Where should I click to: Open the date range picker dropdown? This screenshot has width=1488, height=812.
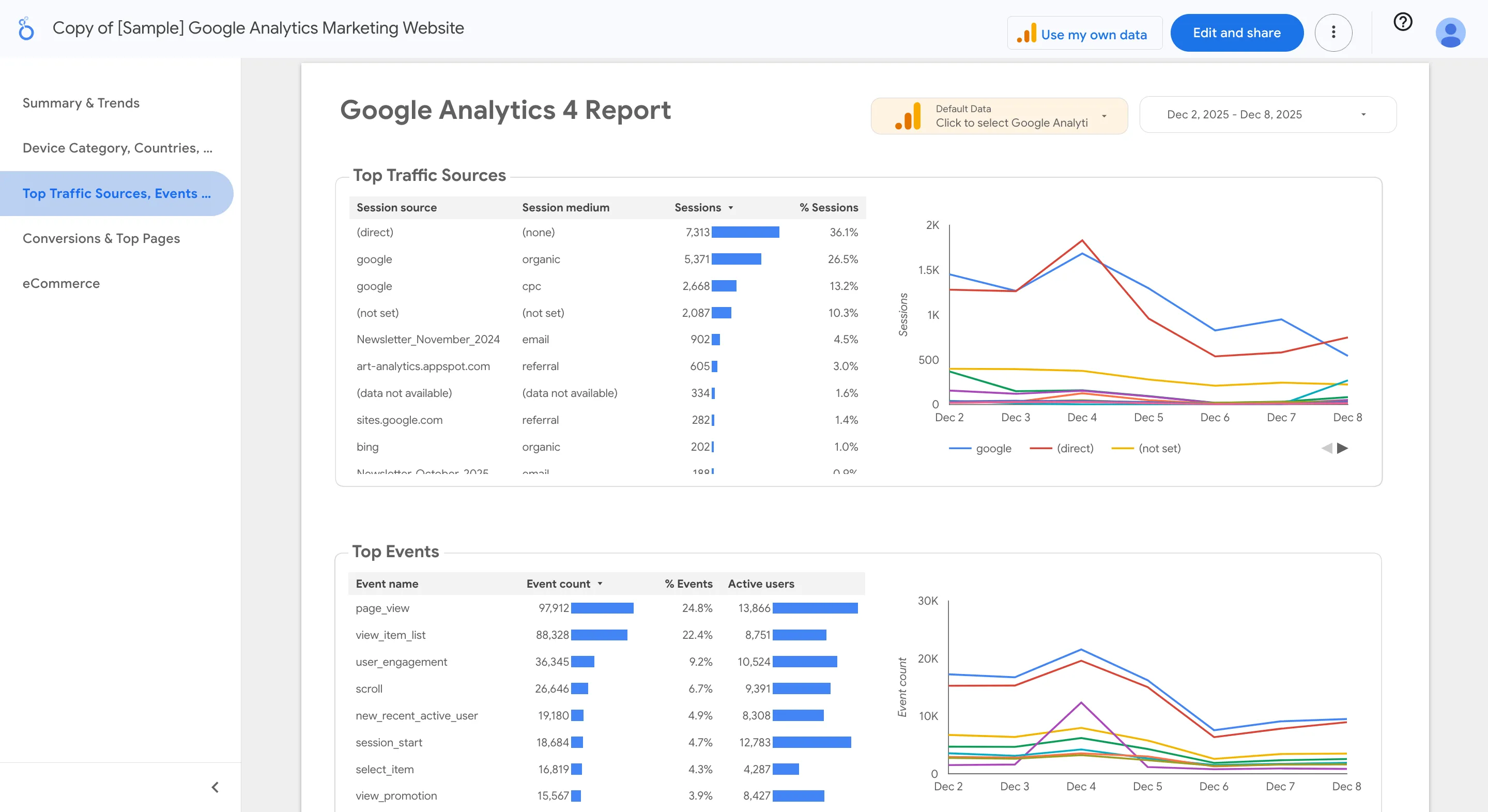point(1363,114)
